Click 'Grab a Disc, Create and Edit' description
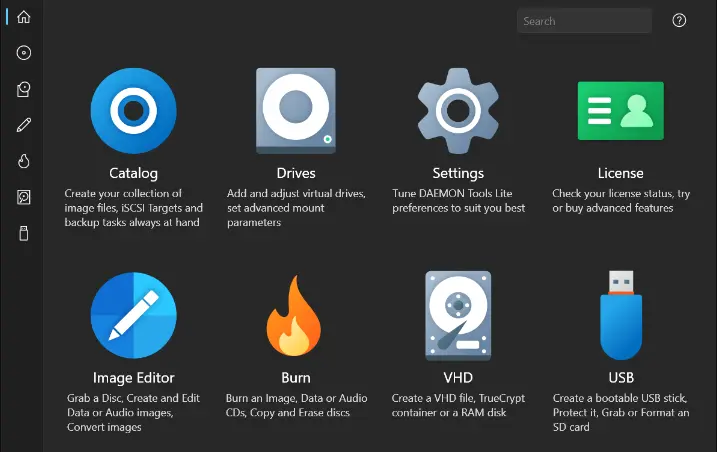This screenshot has width=717, height=452. coord(134,412)
